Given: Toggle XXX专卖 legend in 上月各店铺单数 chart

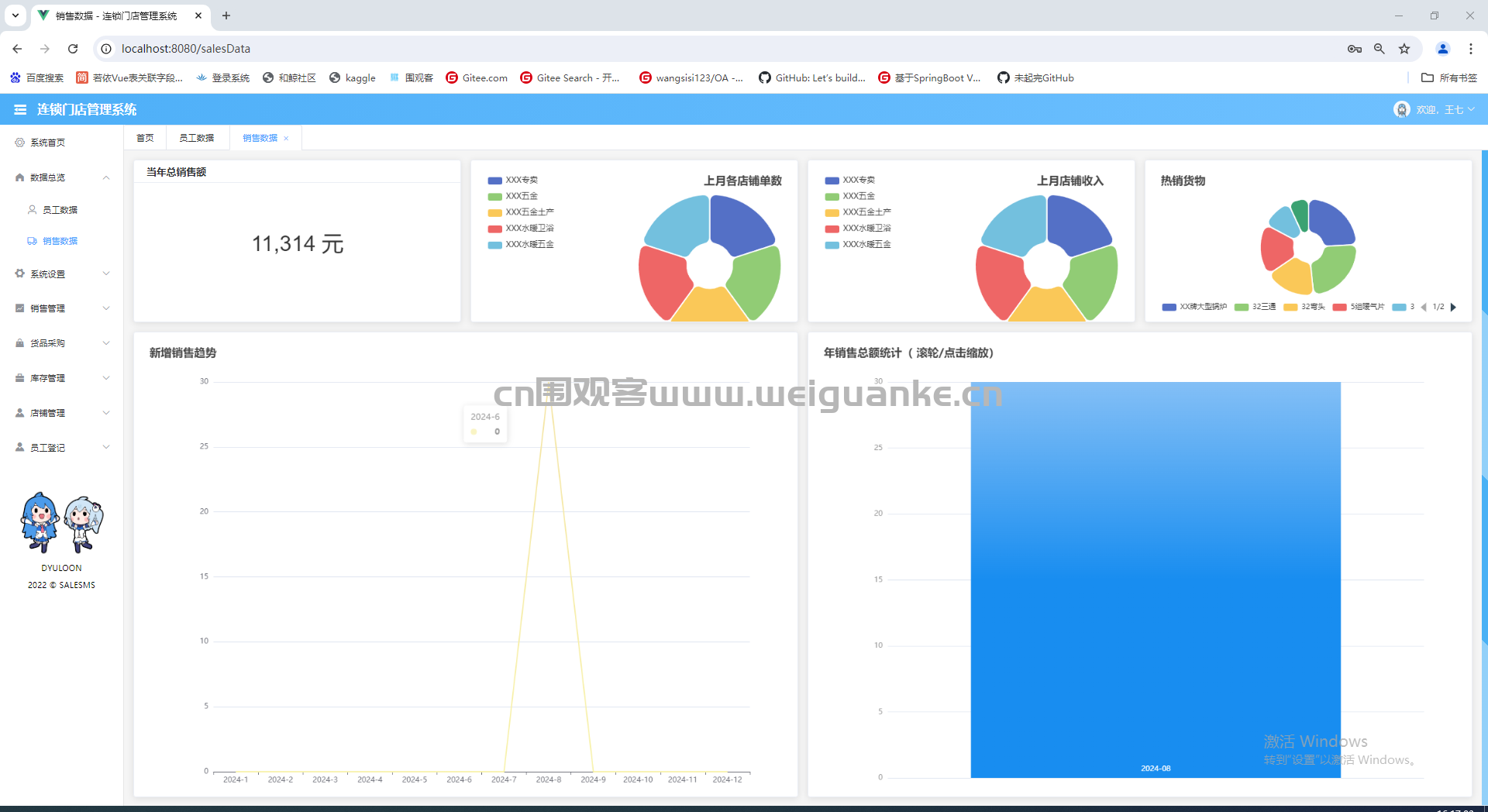Looking at the screenshot, I should pos(513,180).
